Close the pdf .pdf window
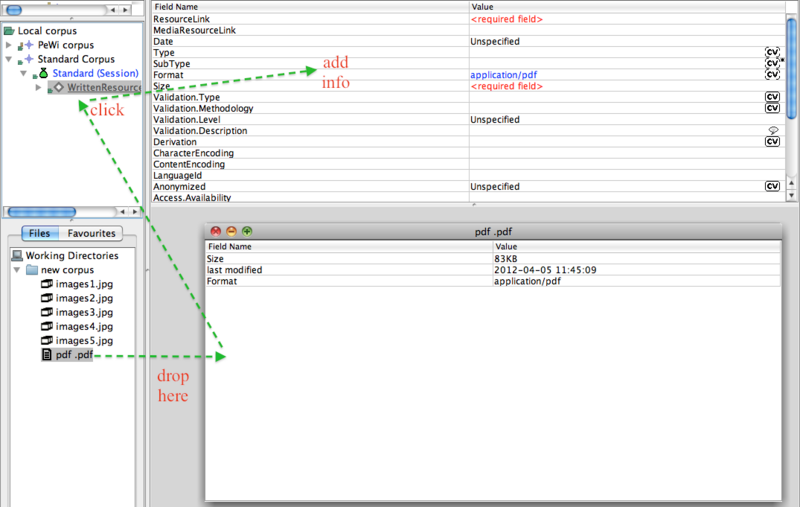 click(216, 232)
